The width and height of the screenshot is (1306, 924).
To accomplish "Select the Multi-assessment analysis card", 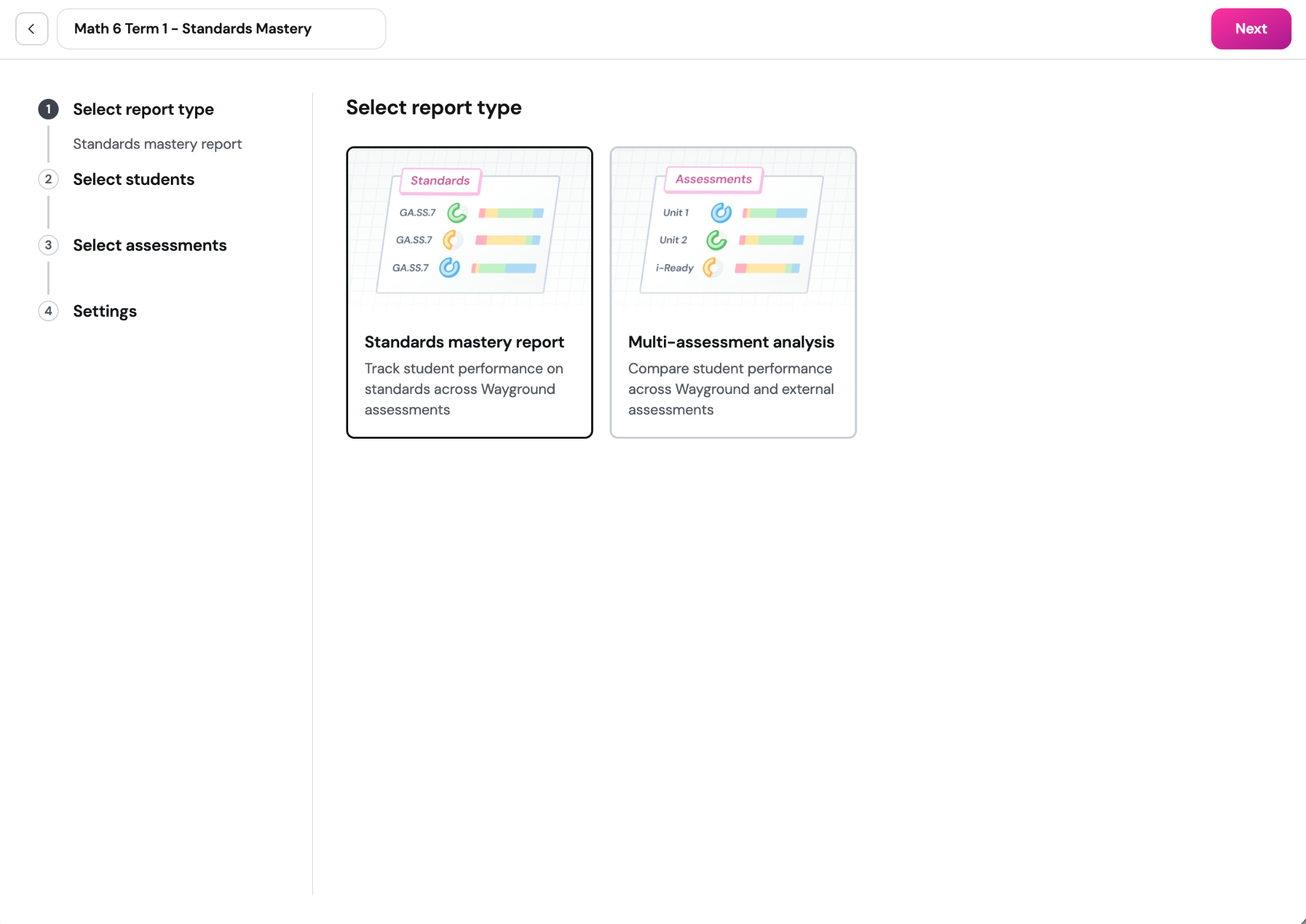I will point(733,293).
